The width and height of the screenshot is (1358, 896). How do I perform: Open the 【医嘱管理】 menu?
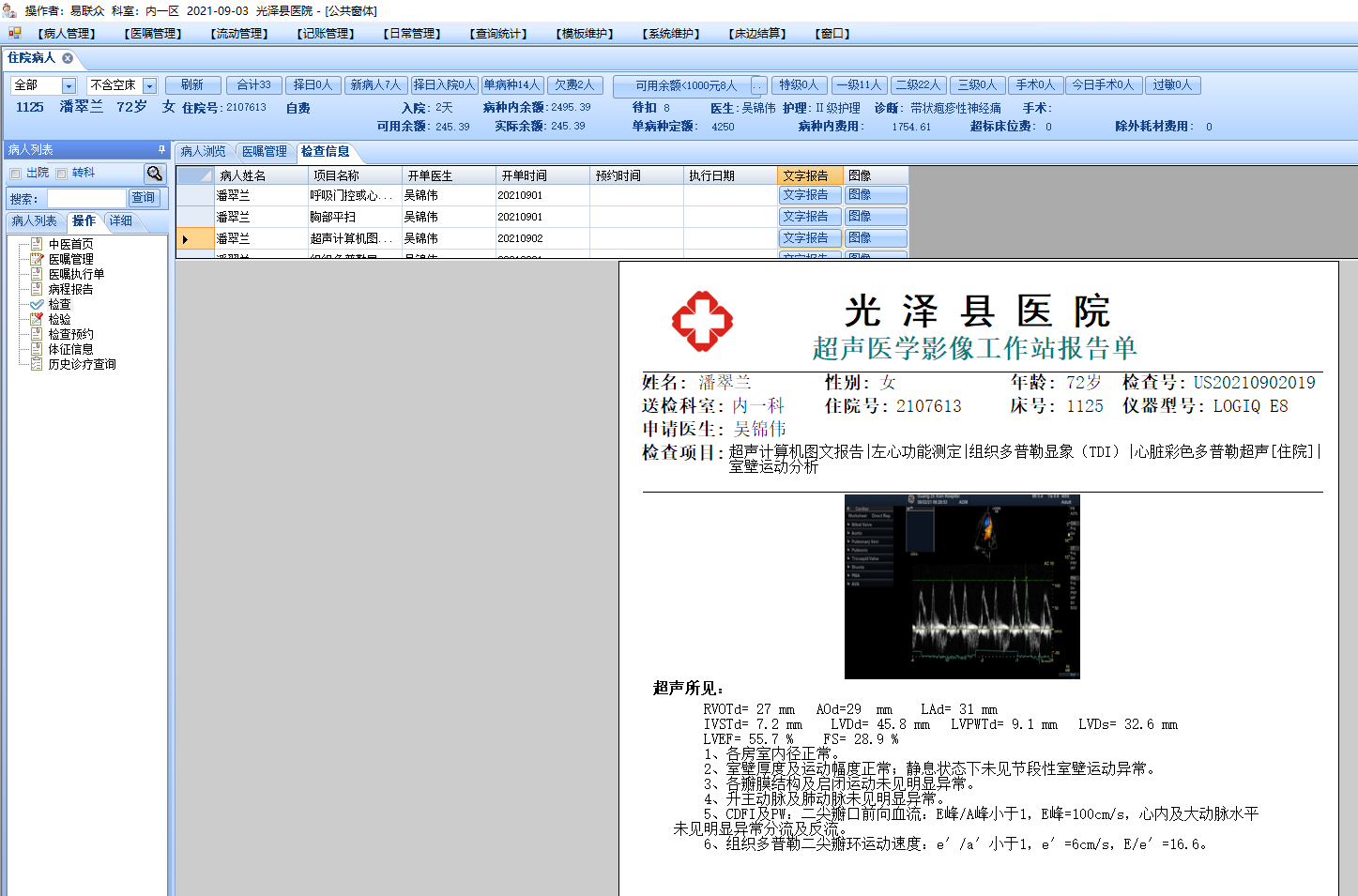(x=153, y=34)
